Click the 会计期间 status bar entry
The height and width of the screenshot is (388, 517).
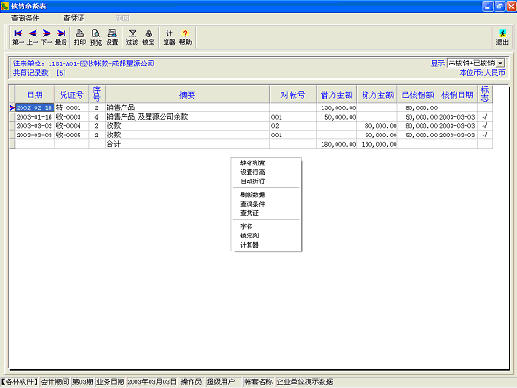[x=55, y=382]
